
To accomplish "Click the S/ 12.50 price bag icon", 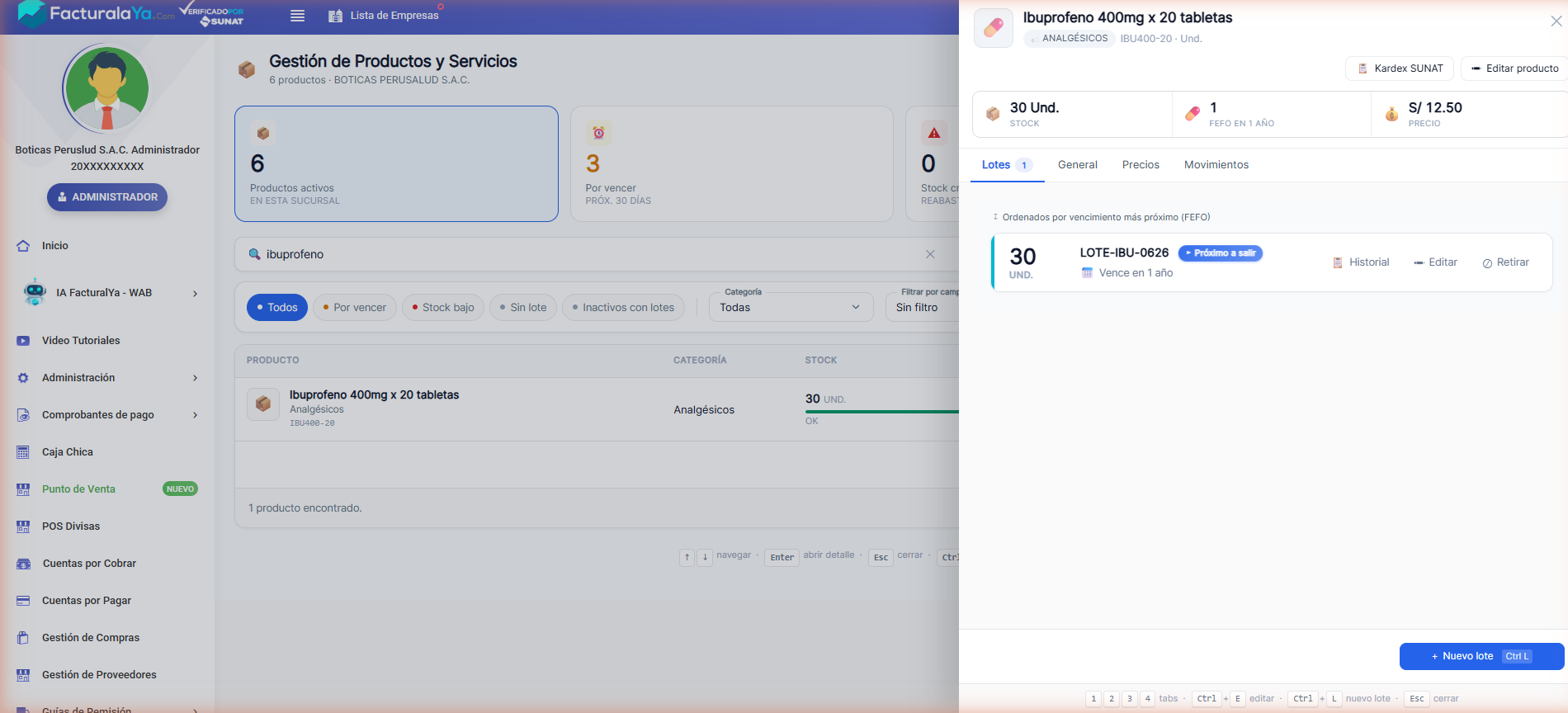I will tap(1391, 114).
